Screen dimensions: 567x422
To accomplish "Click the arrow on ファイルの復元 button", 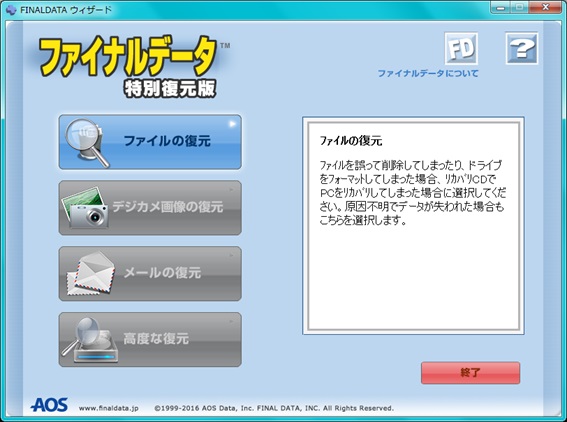I will pyautogui.click(x=233, y=124).
